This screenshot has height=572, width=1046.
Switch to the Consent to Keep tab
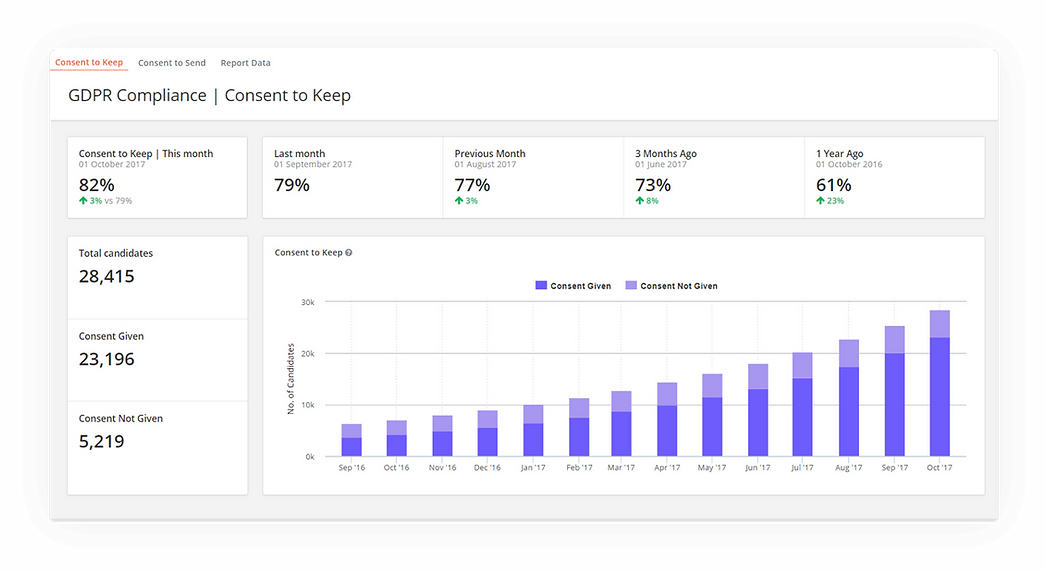[x=89, y=62]
